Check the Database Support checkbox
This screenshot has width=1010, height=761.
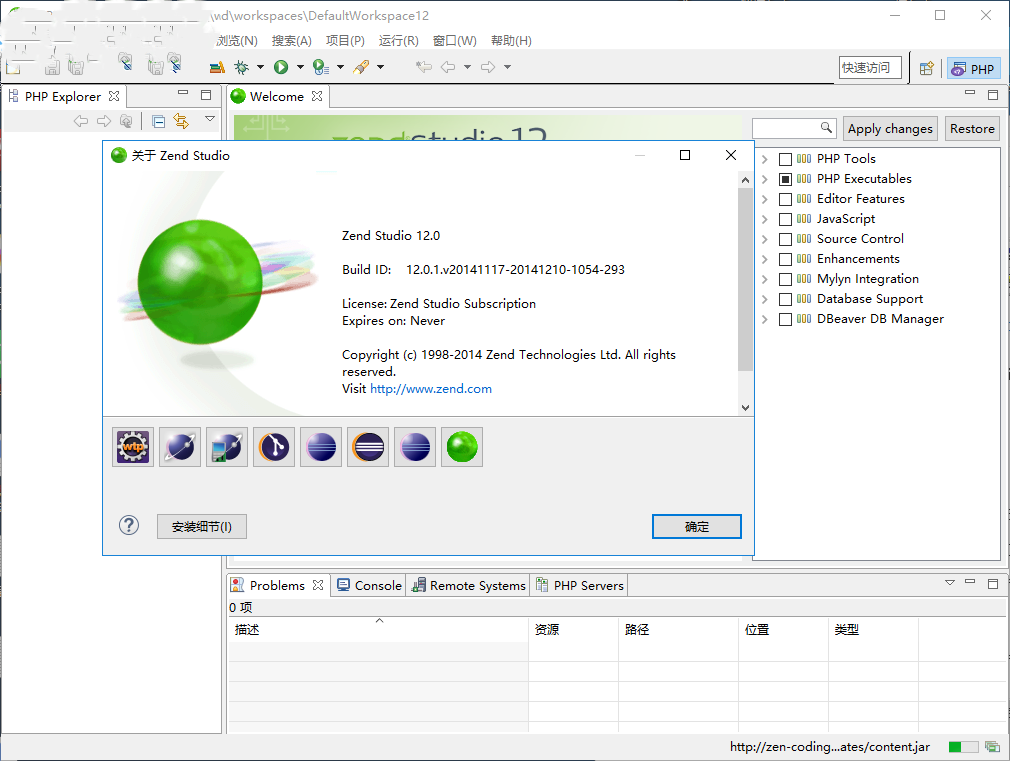(x=785, y=299)
